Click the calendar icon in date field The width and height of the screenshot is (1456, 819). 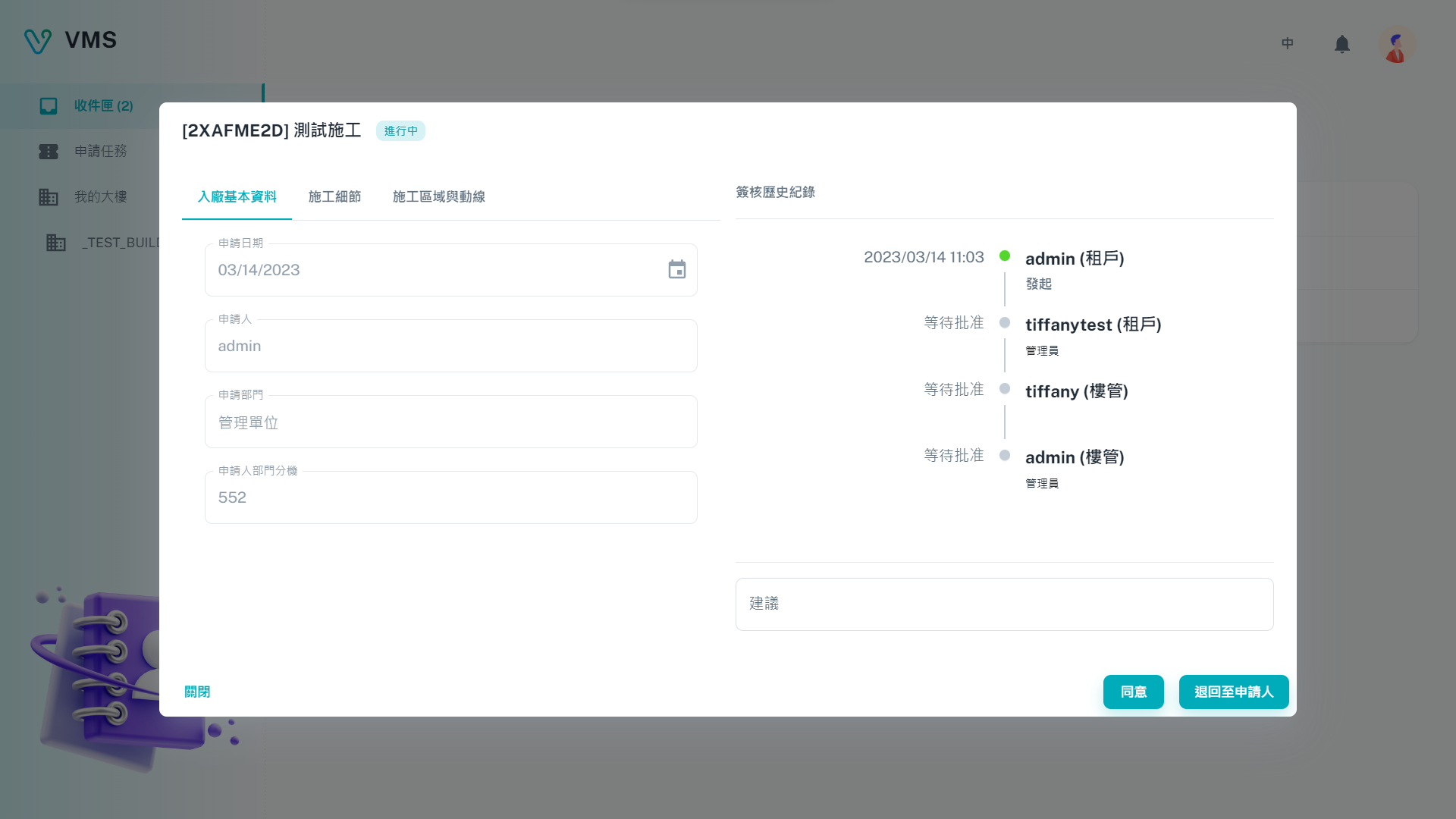point(676,270)
